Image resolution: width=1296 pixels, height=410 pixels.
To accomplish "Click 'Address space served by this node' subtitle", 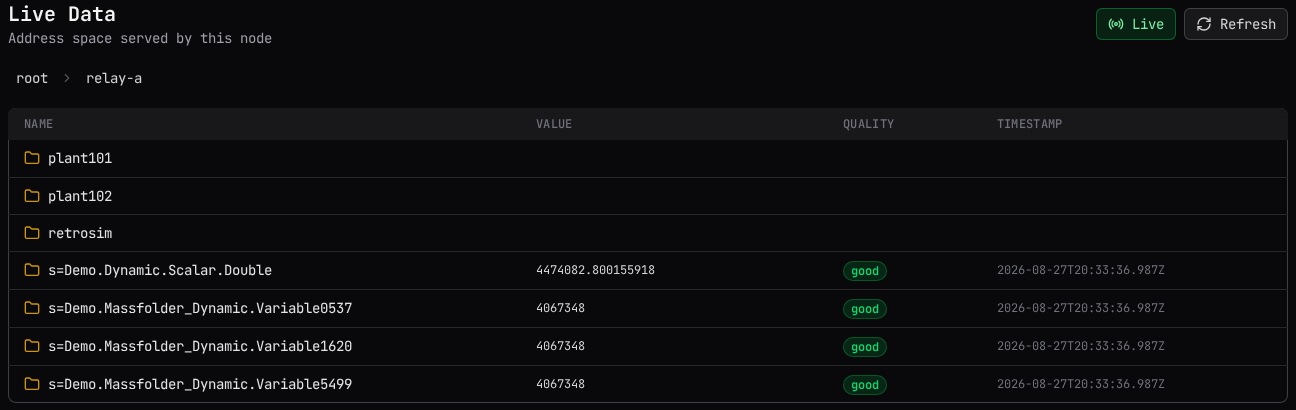I will pos(140,38).
